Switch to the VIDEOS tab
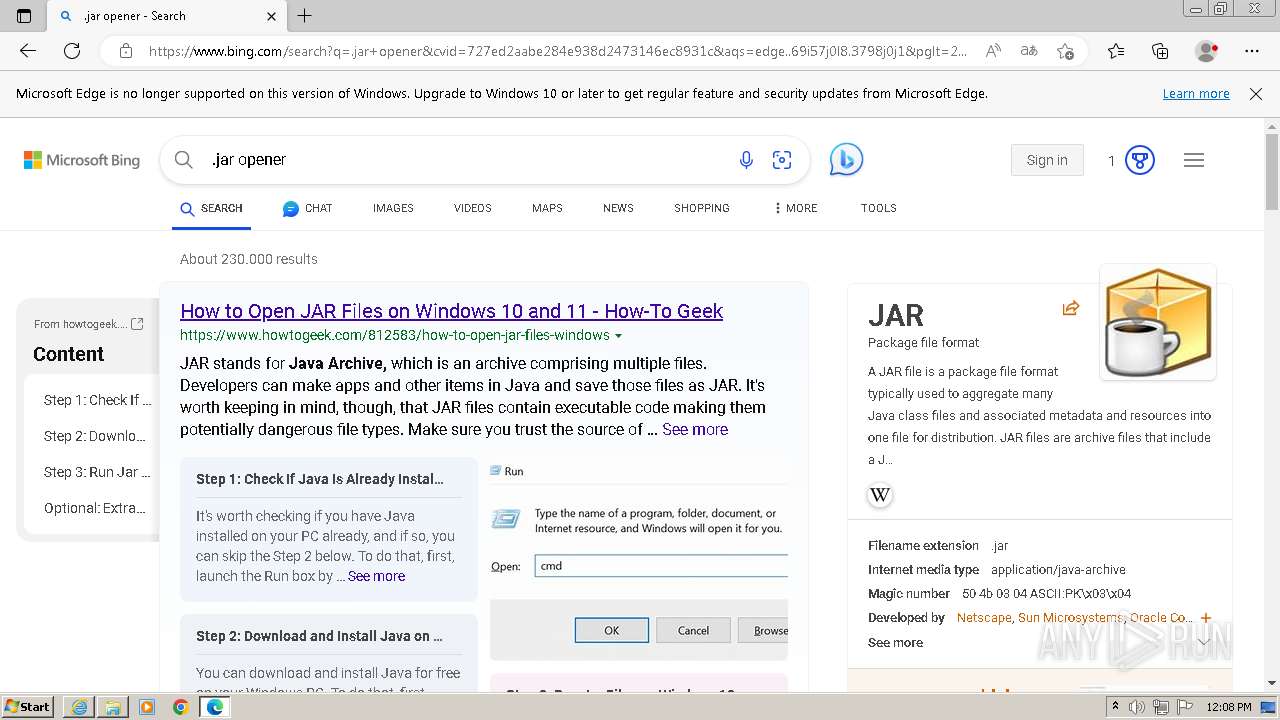Image resolution: width=1280 pixels, height=720 pixels. (473, 208)
